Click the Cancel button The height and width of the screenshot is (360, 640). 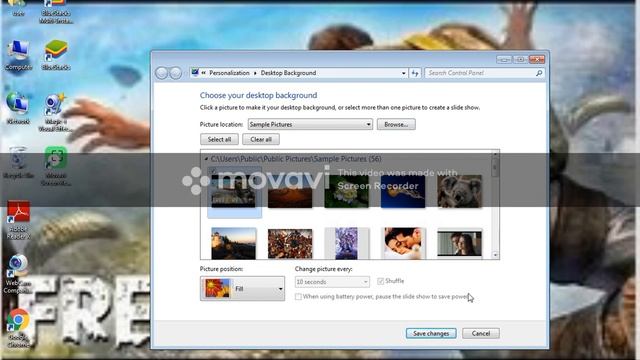tap(481, 333)
